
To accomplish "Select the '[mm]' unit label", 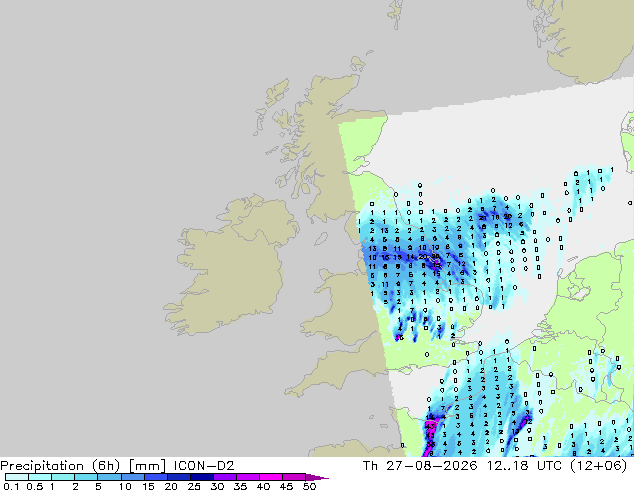I will (147, 466).
